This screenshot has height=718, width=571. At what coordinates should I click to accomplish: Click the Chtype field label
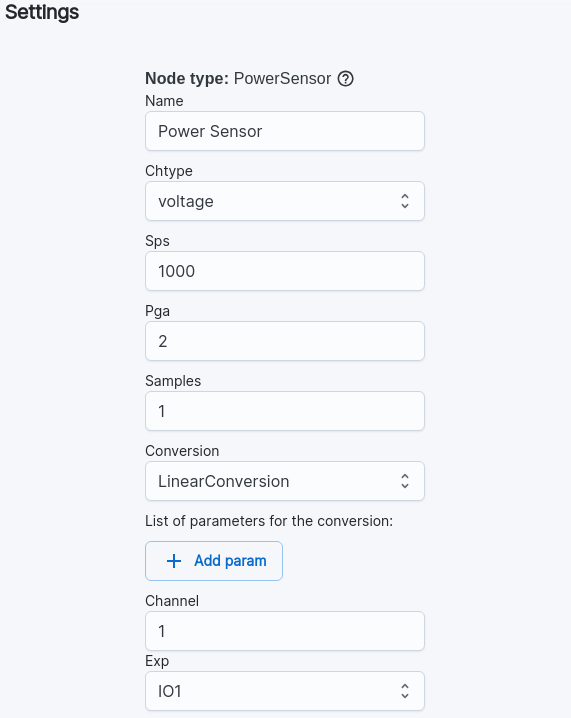169,171
